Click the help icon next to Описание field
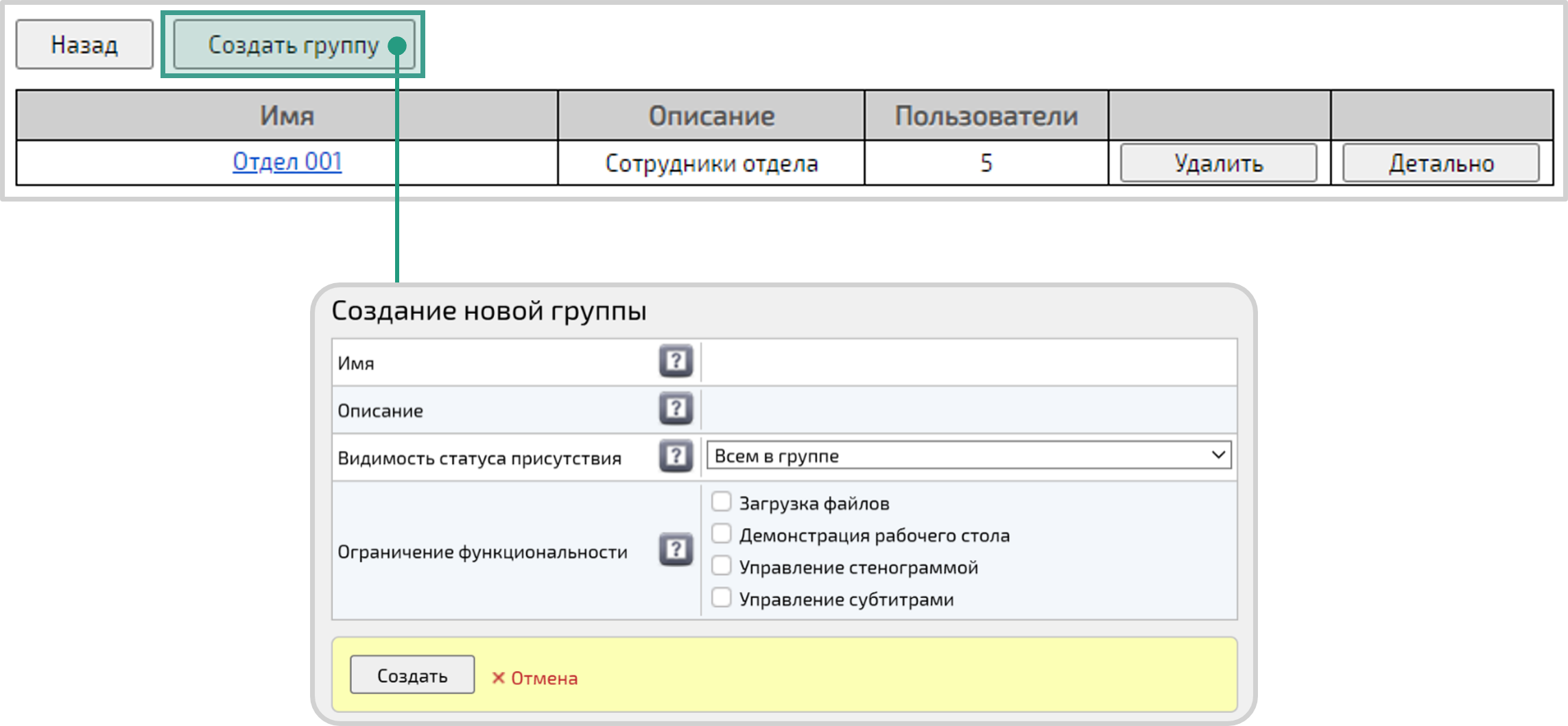 (x=677, y=409)
